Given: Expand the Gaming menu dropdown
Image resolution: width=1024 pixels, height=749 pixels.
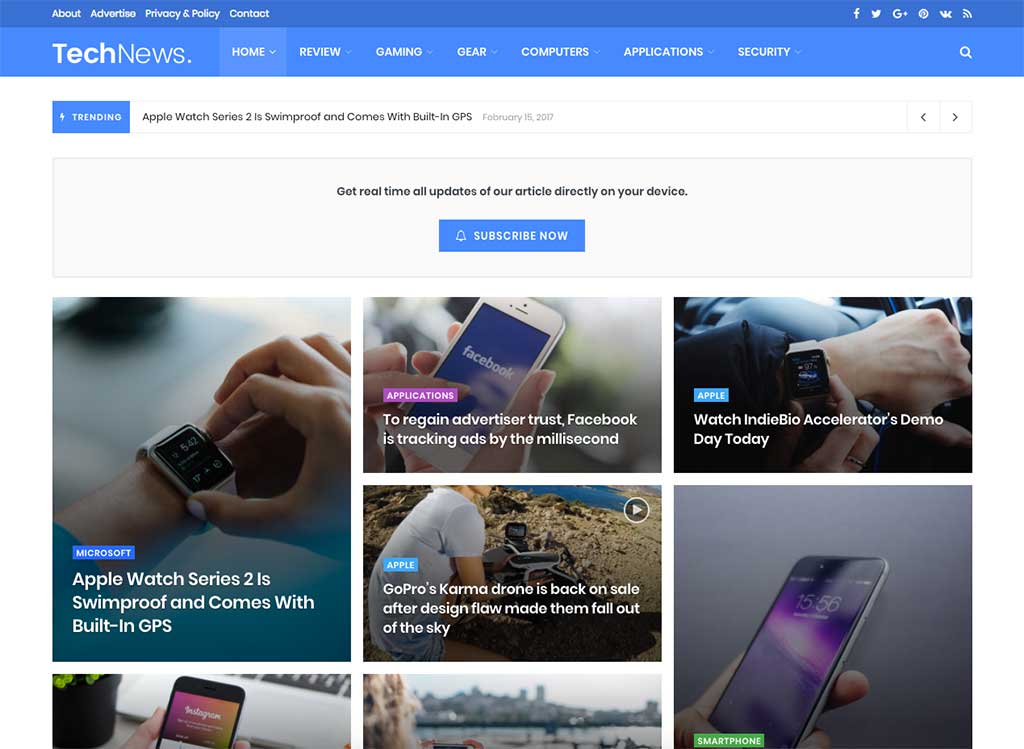Looking at the screenshot, I should click(x=404, y=52).
